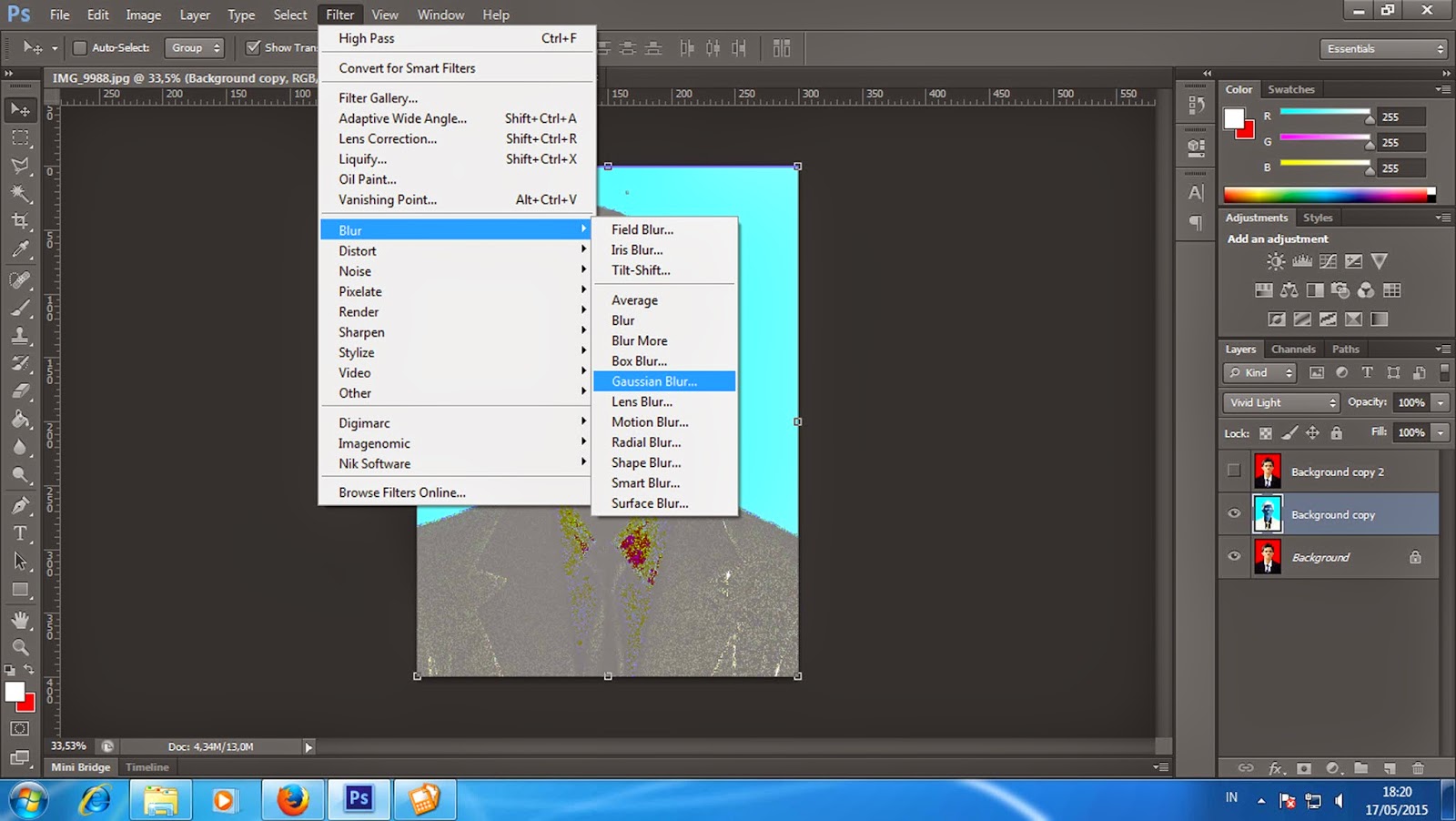Expand the Distort submenu
Viewport: 1456px width, 821px height.
click(456, 250)
